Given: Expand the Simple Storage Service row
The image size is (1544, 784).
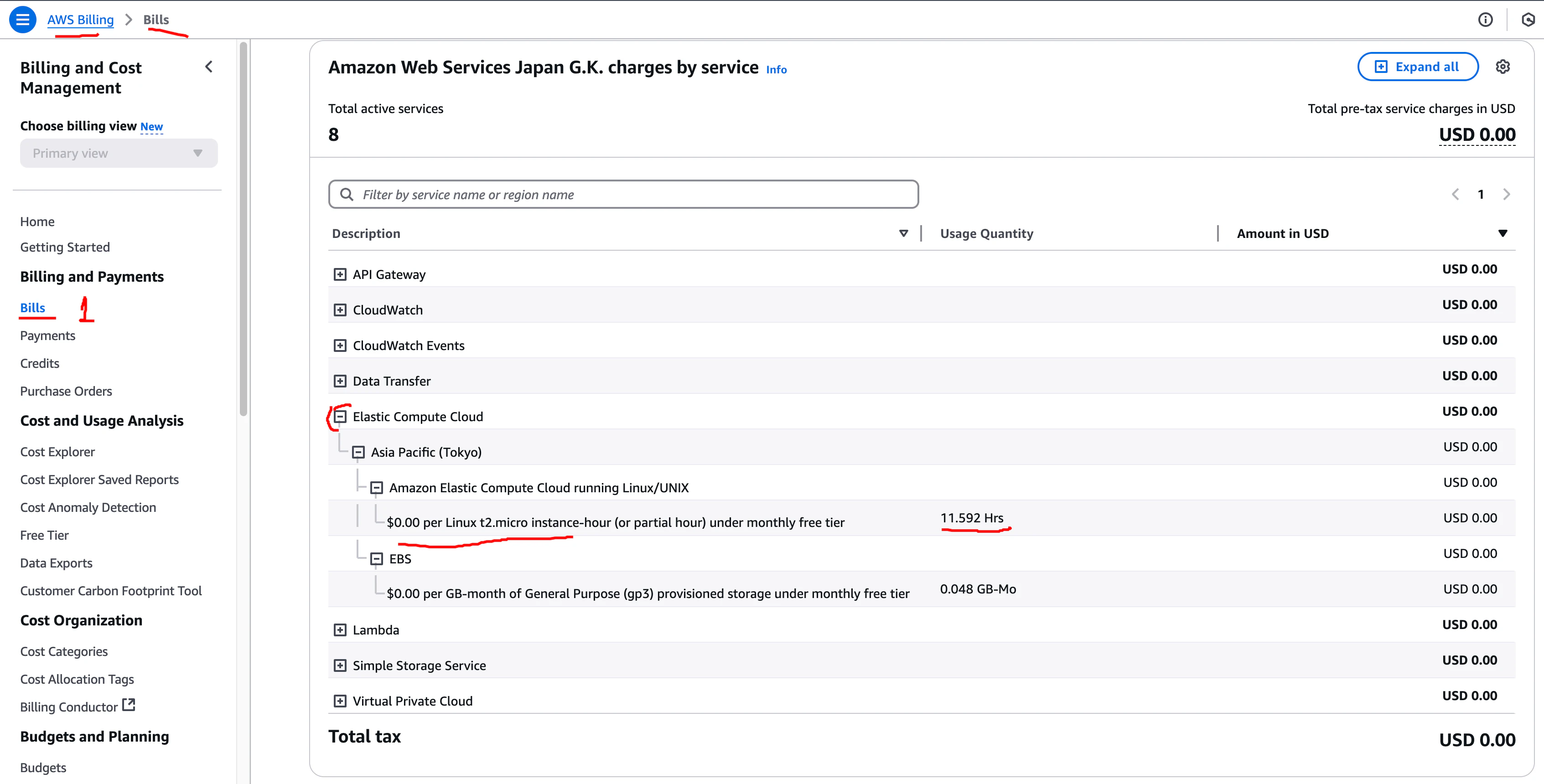Looking at the screenshot, I should 340,665.
